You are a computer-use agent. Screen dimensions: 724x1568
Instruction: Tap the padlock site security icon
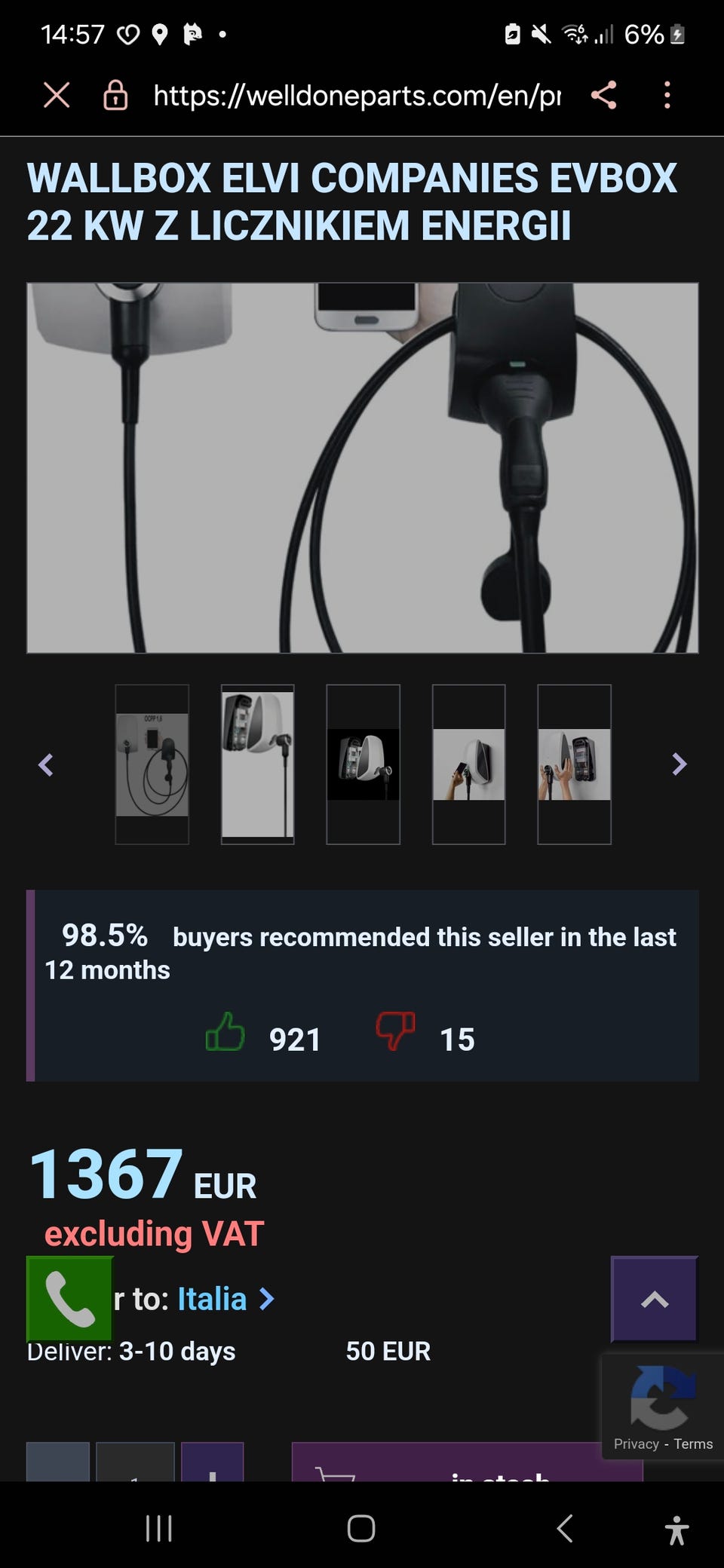click(x=115, y=96)
